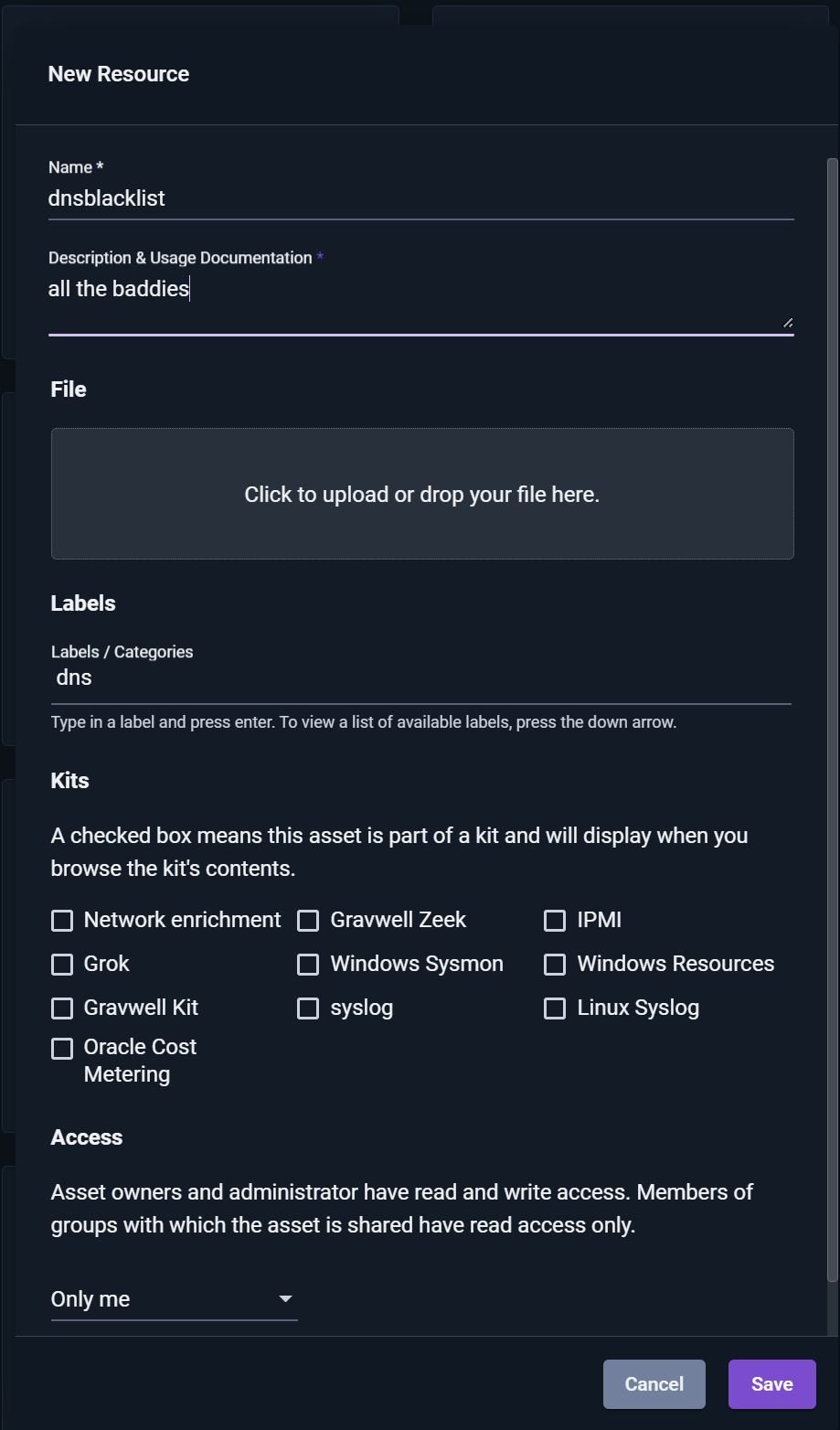The image size is (840, 1430).
Task: Enable the Gravwell Kit checkbox
Action: 62,1008
